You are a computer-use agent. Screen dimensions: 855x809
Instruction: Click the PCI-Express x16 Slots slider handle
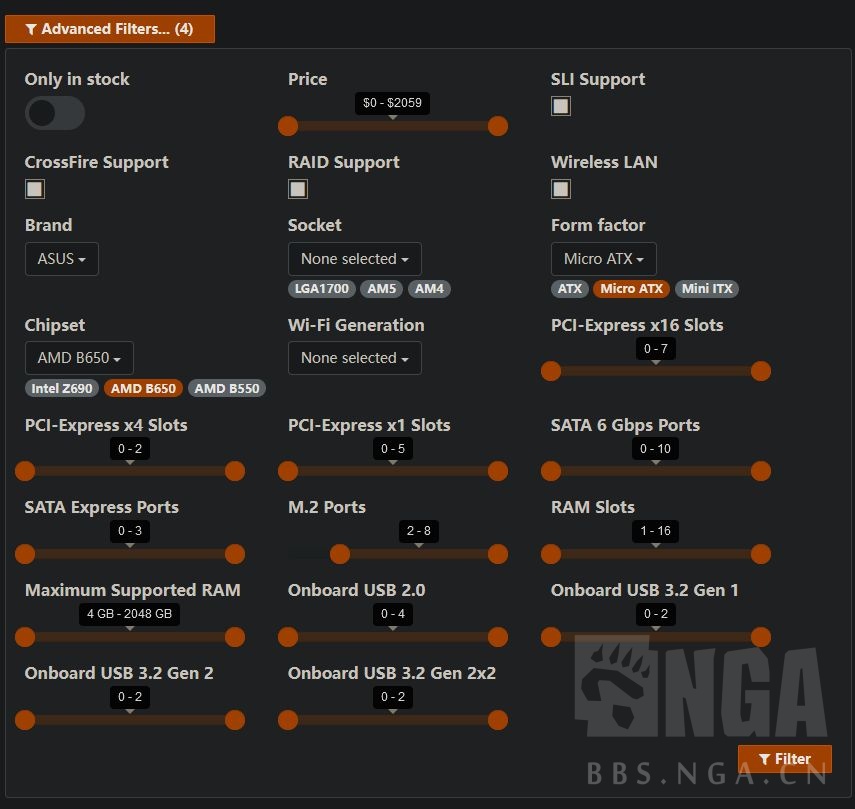coord(551,371)
